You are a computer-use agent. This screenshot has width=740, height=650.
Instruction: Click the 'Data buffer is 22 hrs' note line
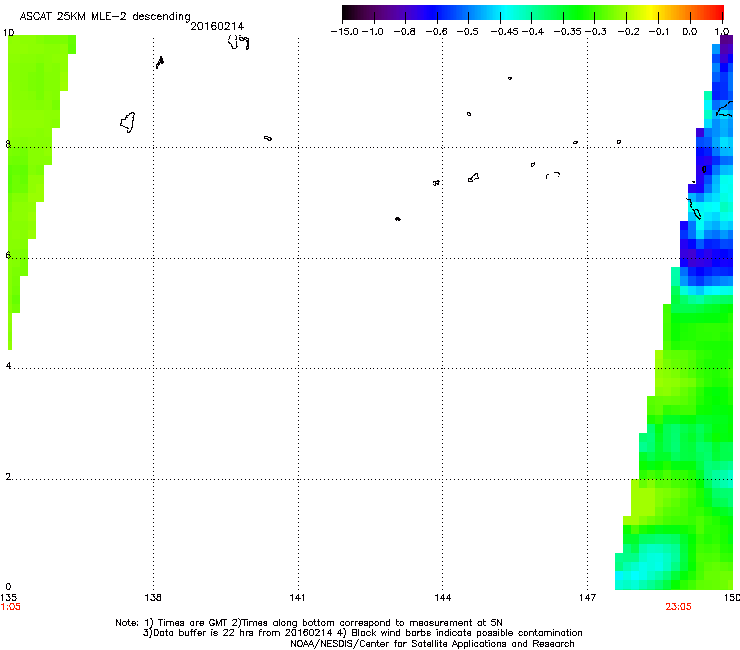pyautogui.click(x=362, y=633)
